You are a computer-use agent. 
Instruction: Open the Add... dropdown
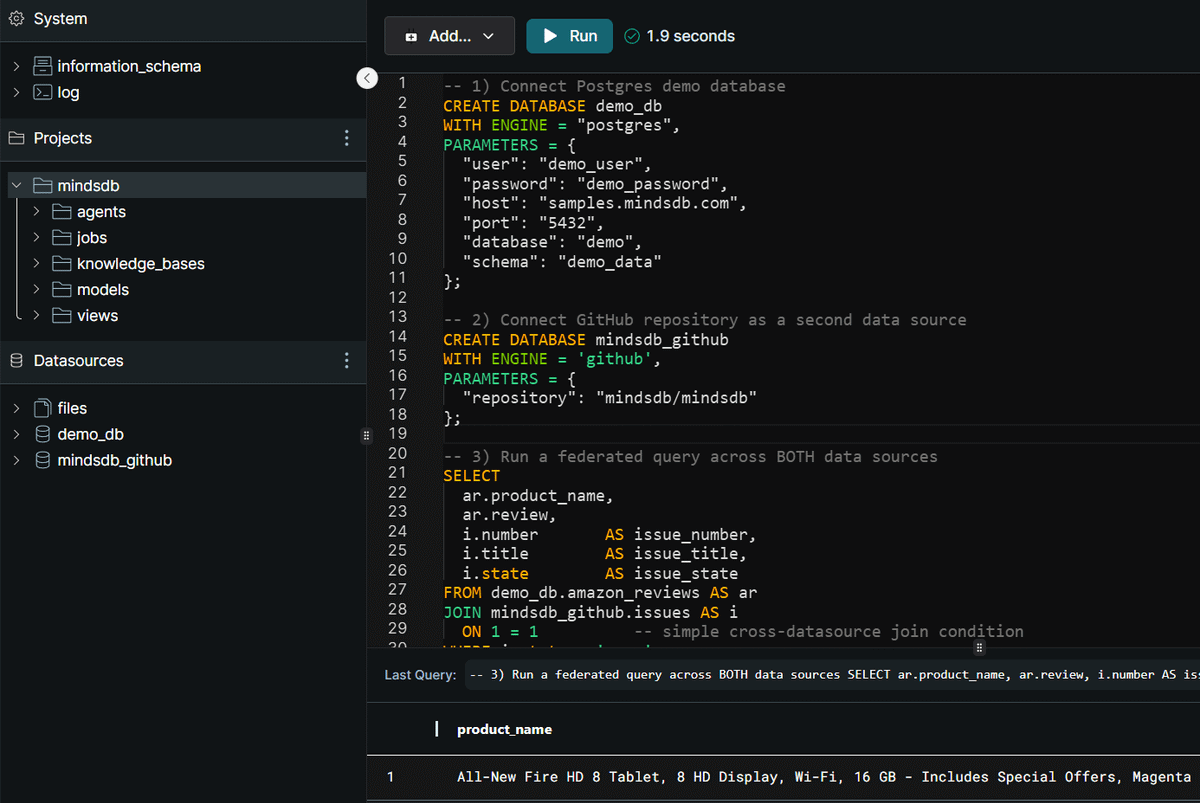tap(449, 36)
